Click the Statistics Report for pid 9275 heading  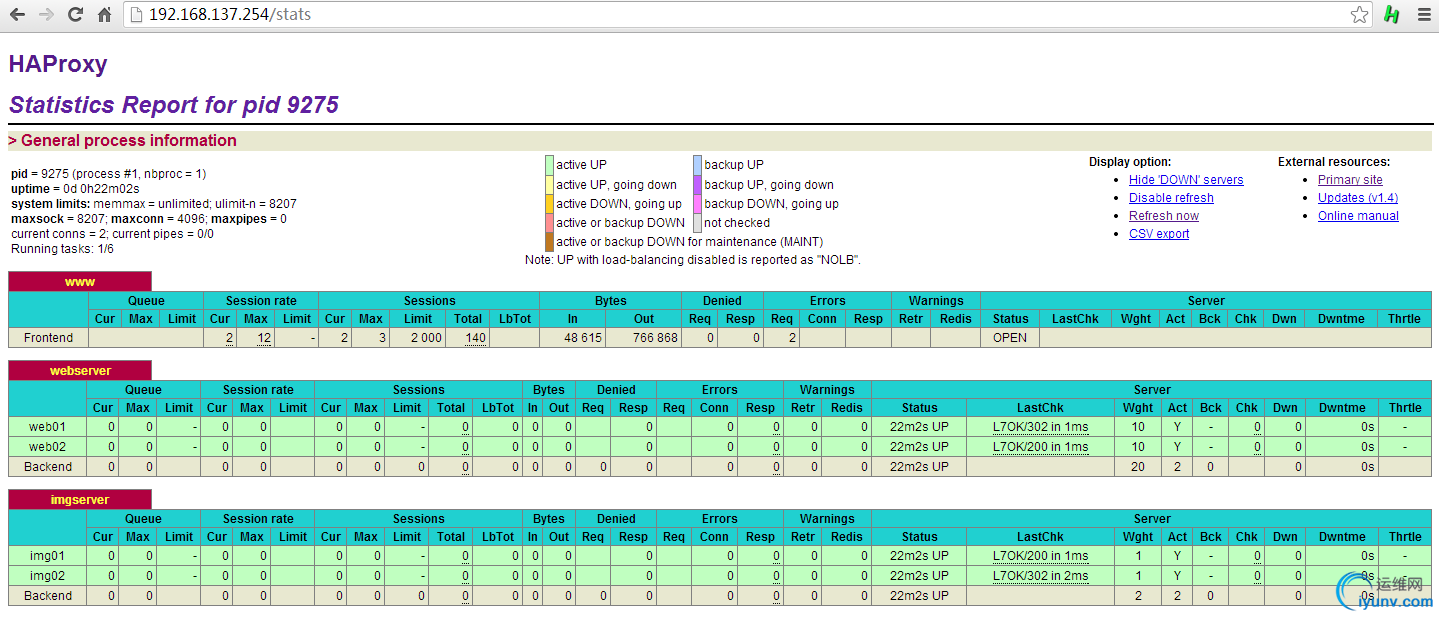pos(174,105)
